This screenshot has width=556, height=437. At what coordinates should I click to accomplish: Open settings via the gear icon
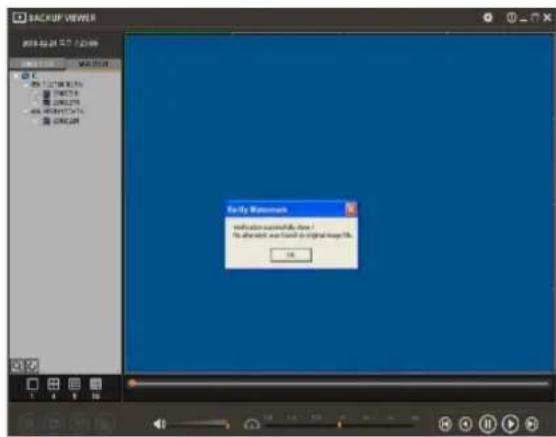[488, 17]
